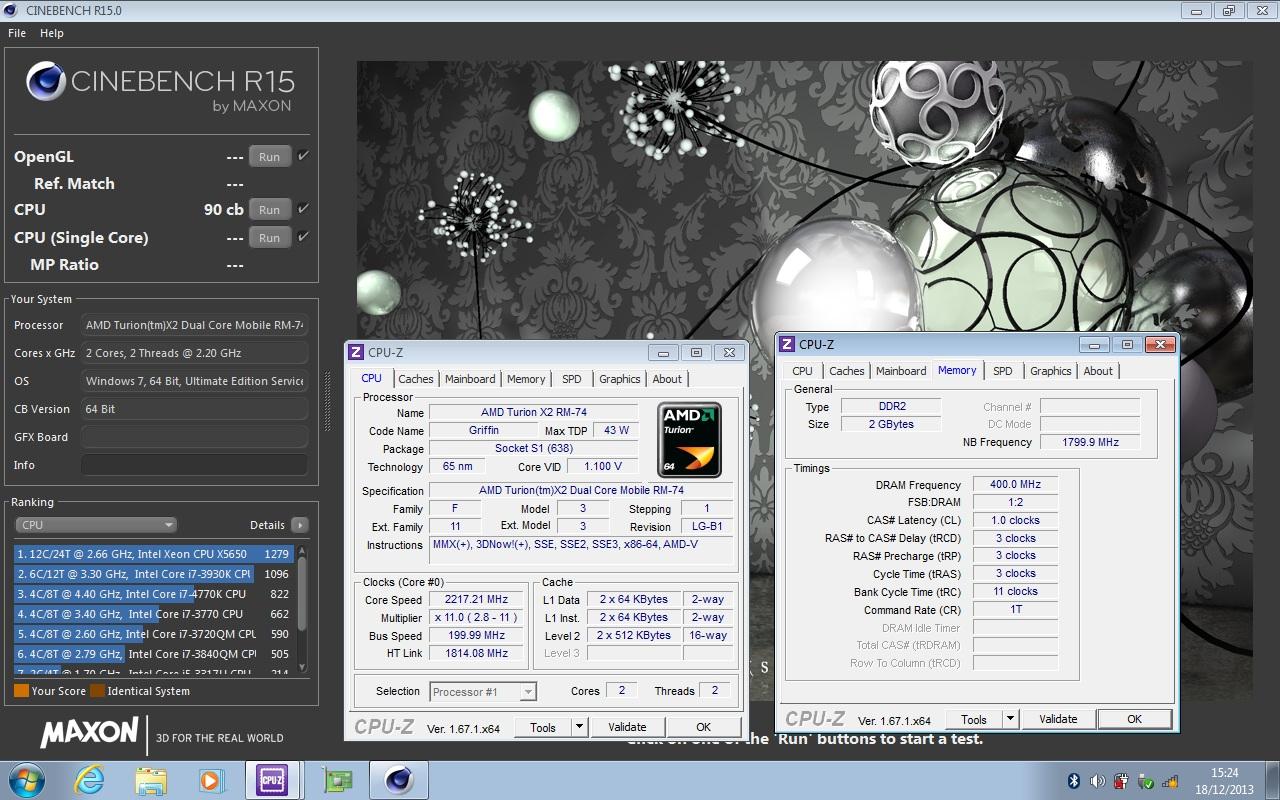Click the Cinebench title bar app icon
Screen dimensions: 1280x800
tap(9, 10)
